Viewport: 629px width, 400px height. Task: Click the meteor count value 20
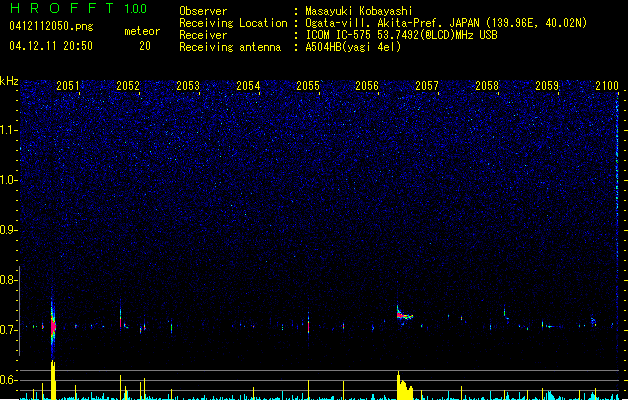145,46
